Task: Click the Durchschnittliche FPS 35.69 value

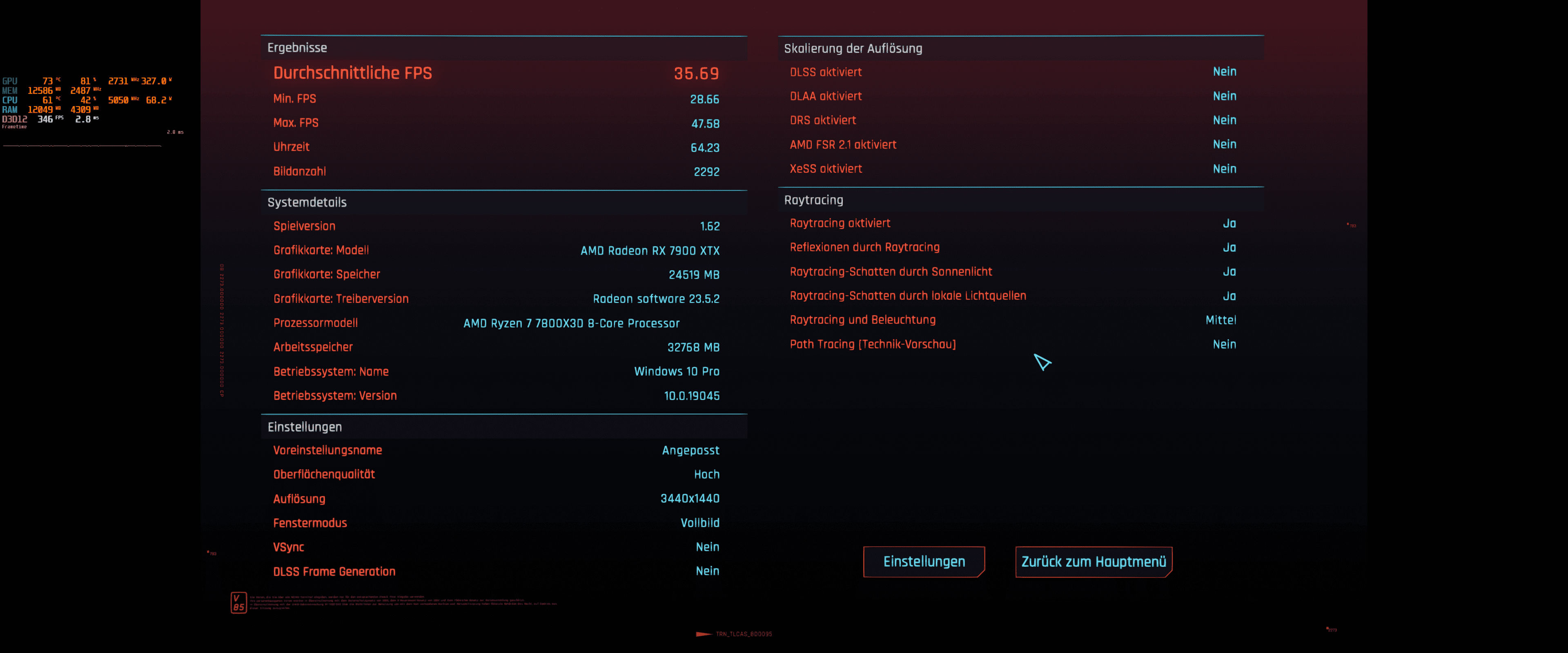Action: coord(696,73)
